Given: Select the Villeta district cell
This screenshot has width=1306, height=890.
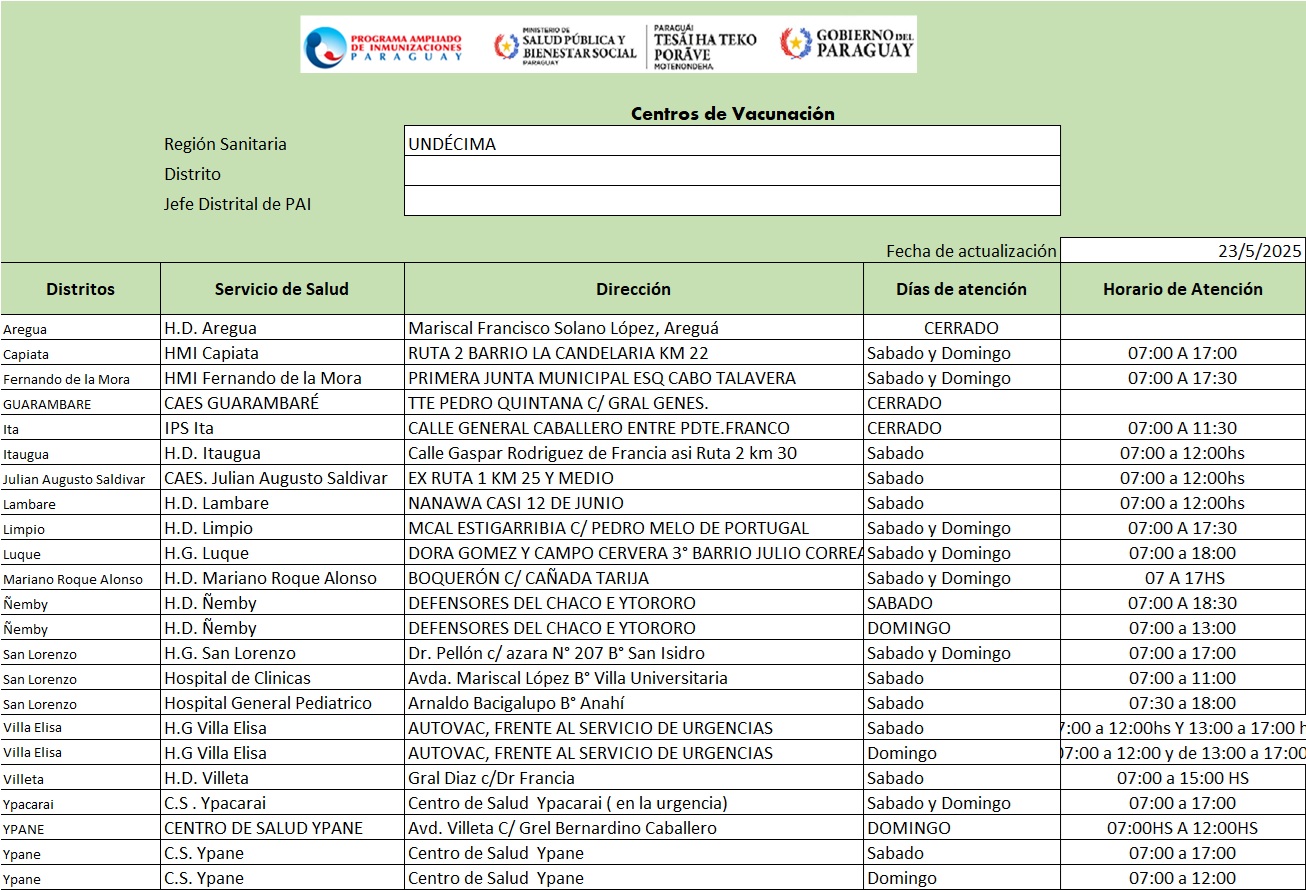Looking at the screenshot, I should pyautogui.click(x=80, y=778).
